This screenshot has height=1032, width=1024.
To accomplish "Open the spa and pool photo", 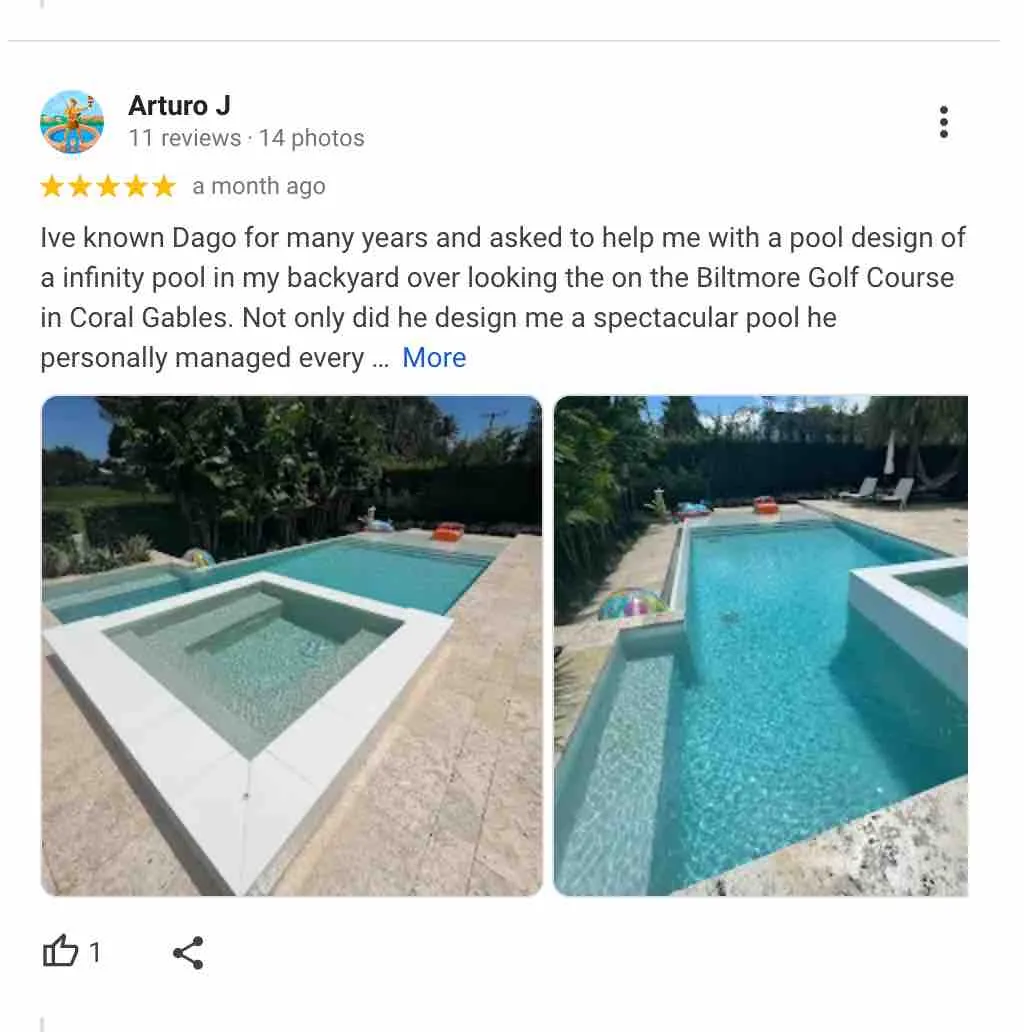I will click(x=292, y=646).
